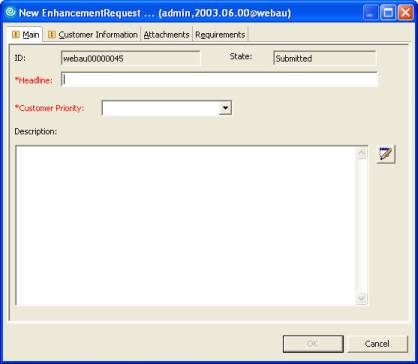This screenshot has width=418, height=364.
Task: Click the Customer Priority label
Action: pos(49,108)
